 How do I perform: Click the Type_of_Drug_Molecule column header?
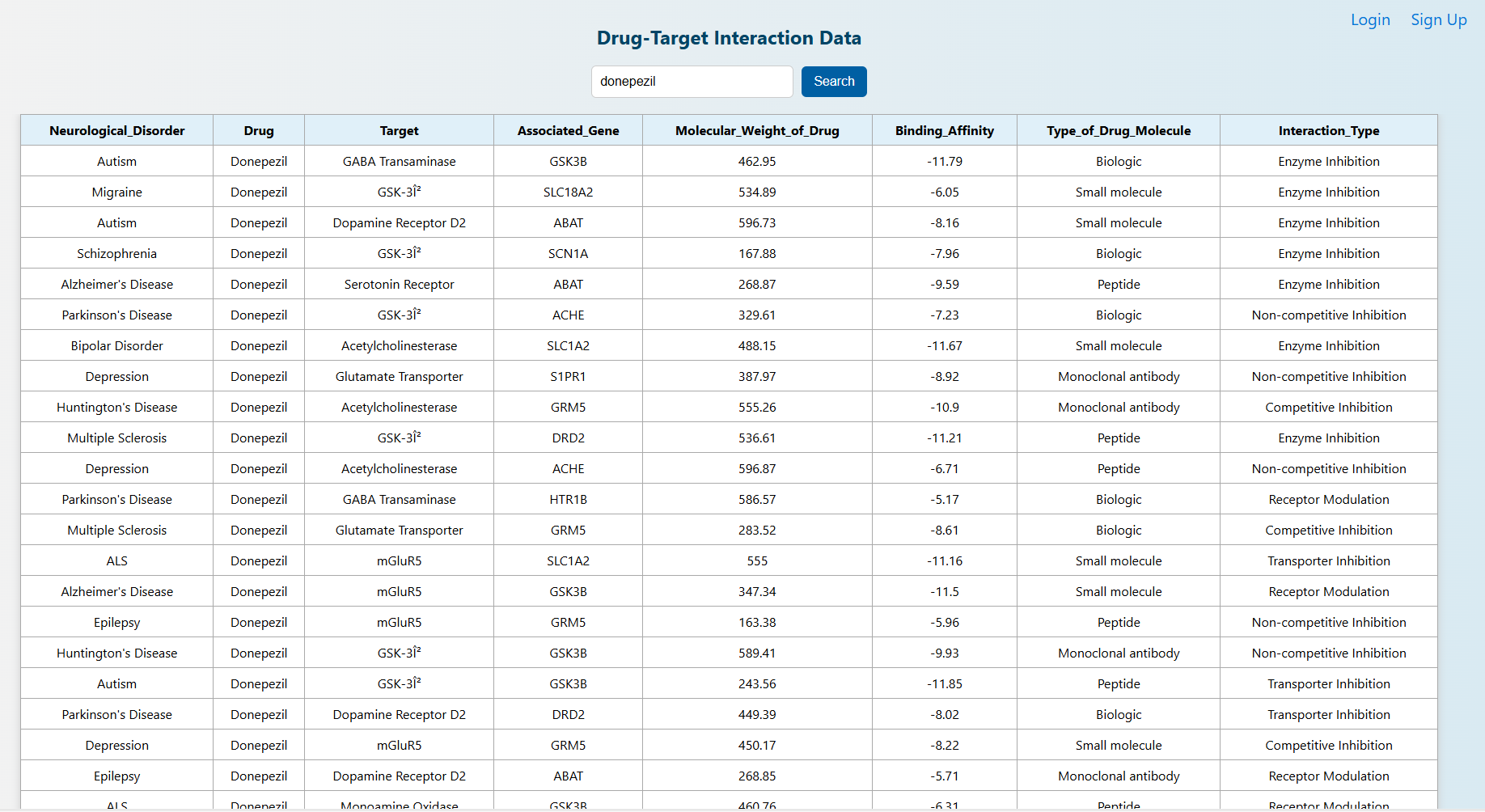click(x=1119, y=130)
